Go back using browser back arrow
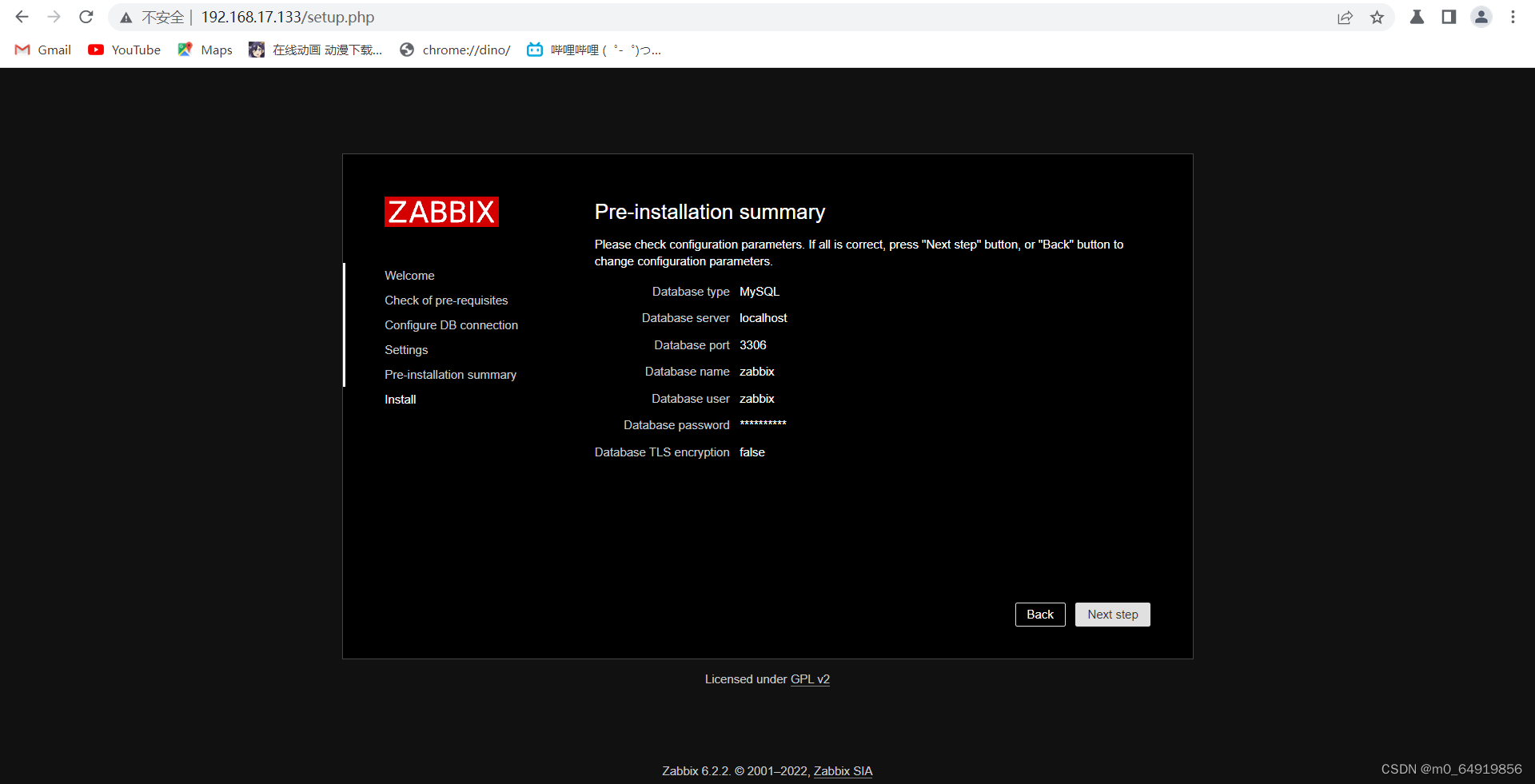1535x784 pixels. pyautogui.click(x=22, y=17)
